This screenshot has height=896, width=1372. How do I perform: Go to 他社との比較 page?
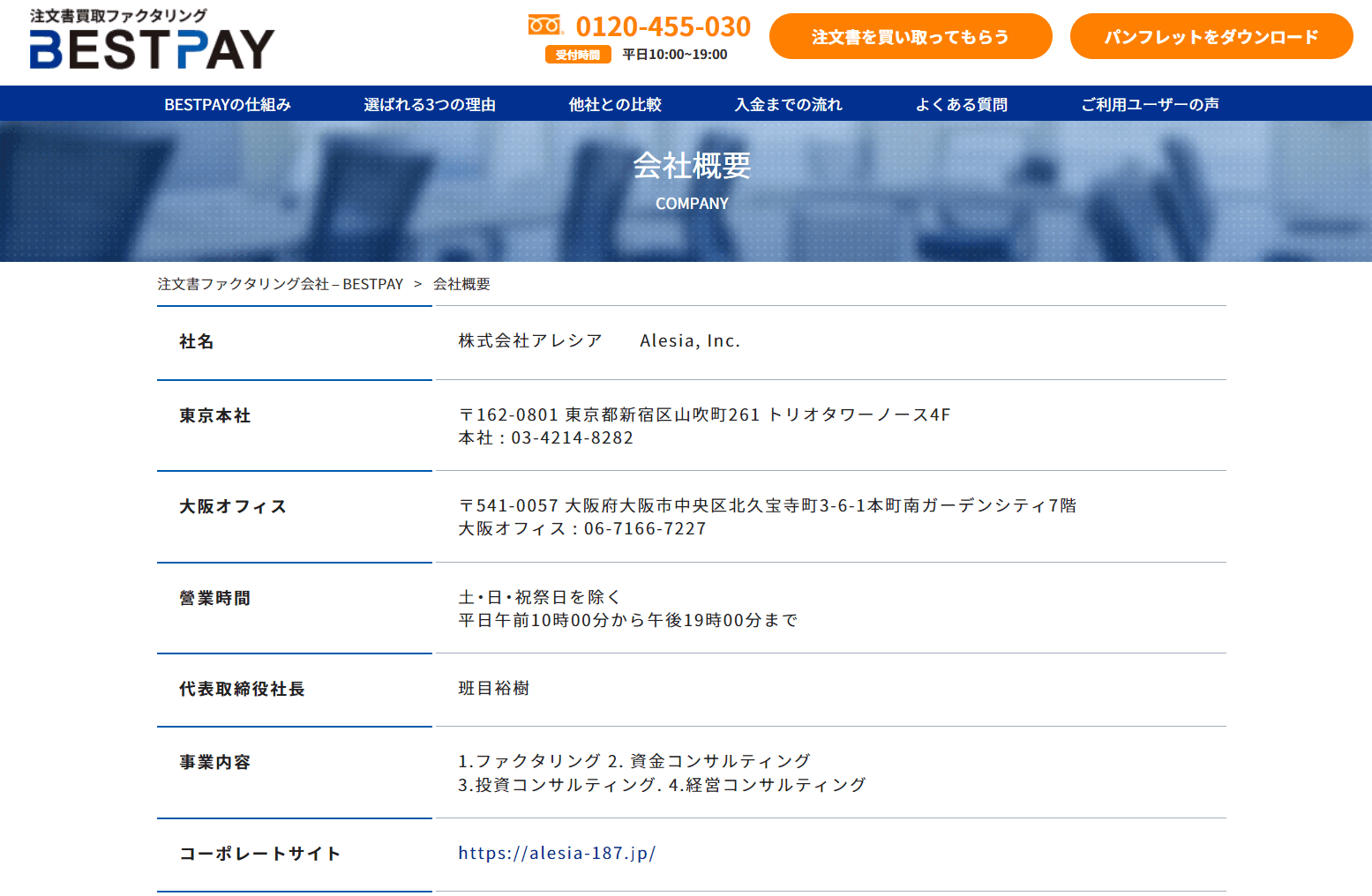coord(615,104)
